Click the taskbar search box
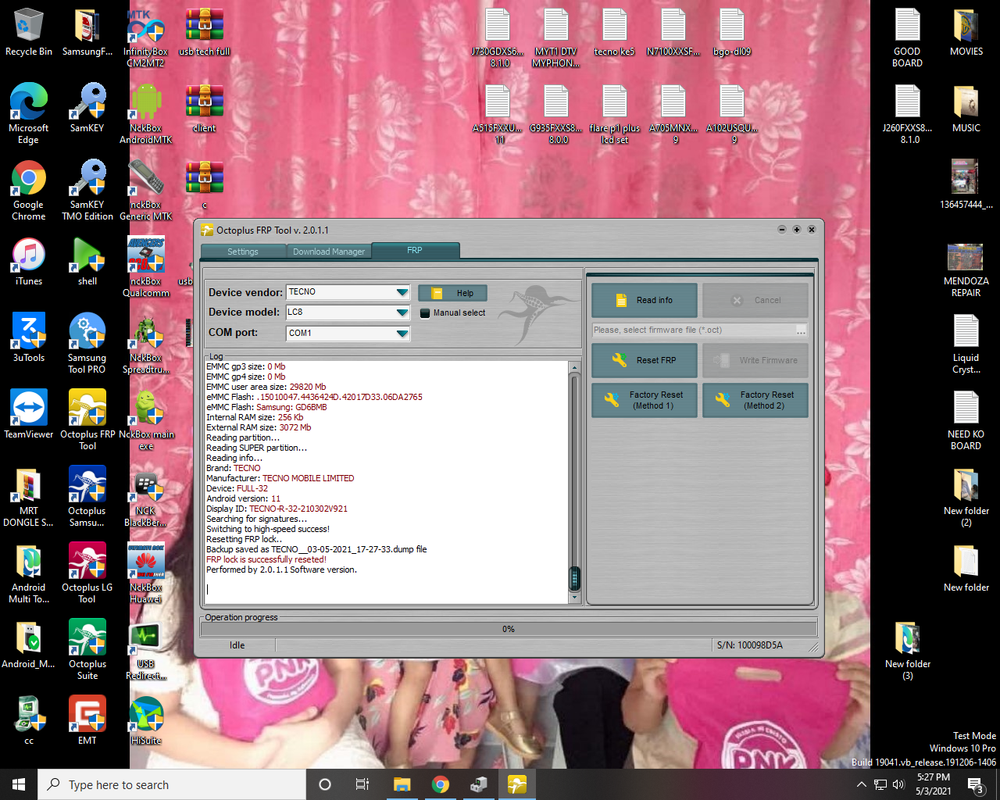This screenshot has height=800, width=1000. click(172, 785)
